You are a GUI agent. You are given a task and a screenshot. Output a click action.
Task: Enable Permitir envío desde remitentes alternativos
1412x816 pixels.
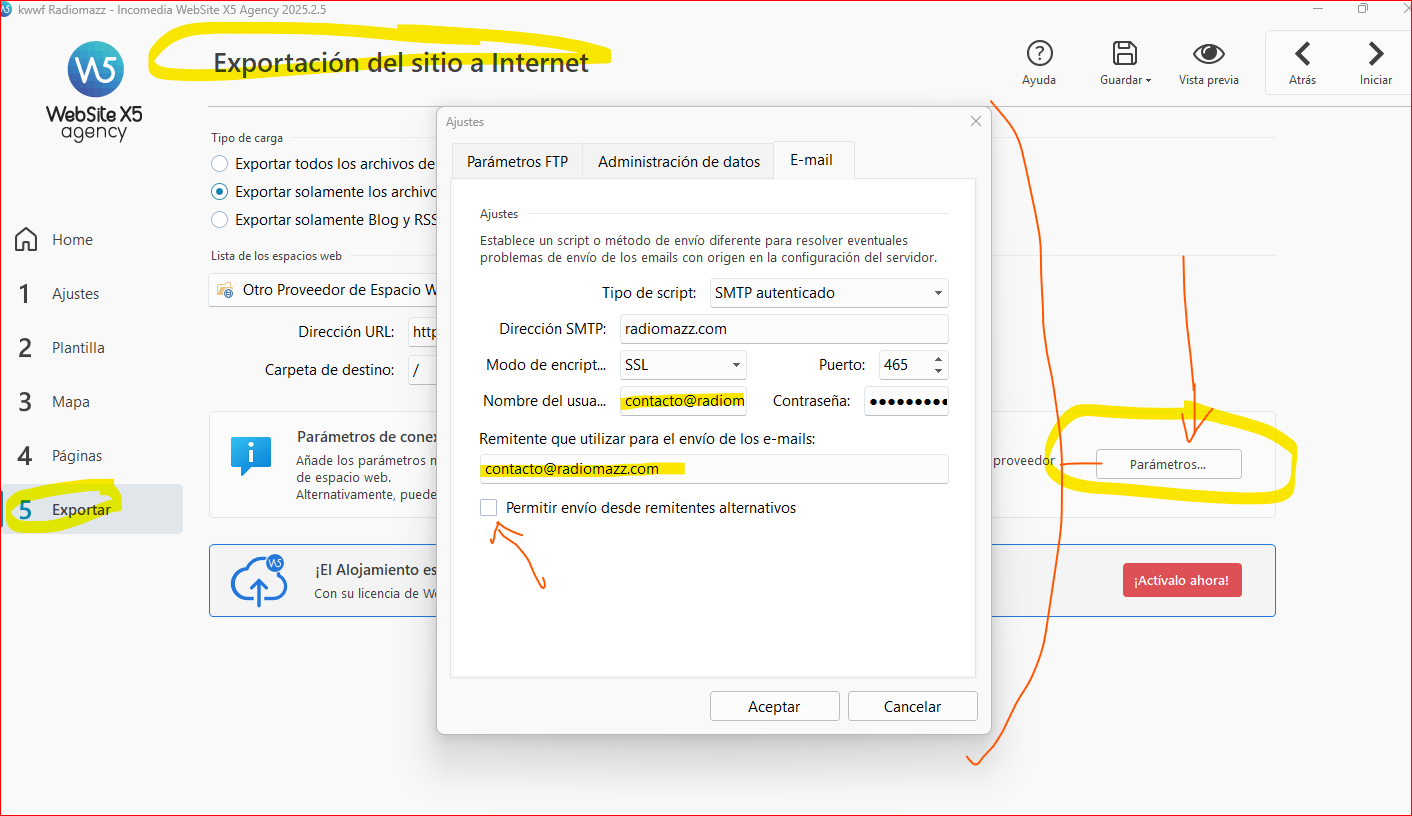488,508
